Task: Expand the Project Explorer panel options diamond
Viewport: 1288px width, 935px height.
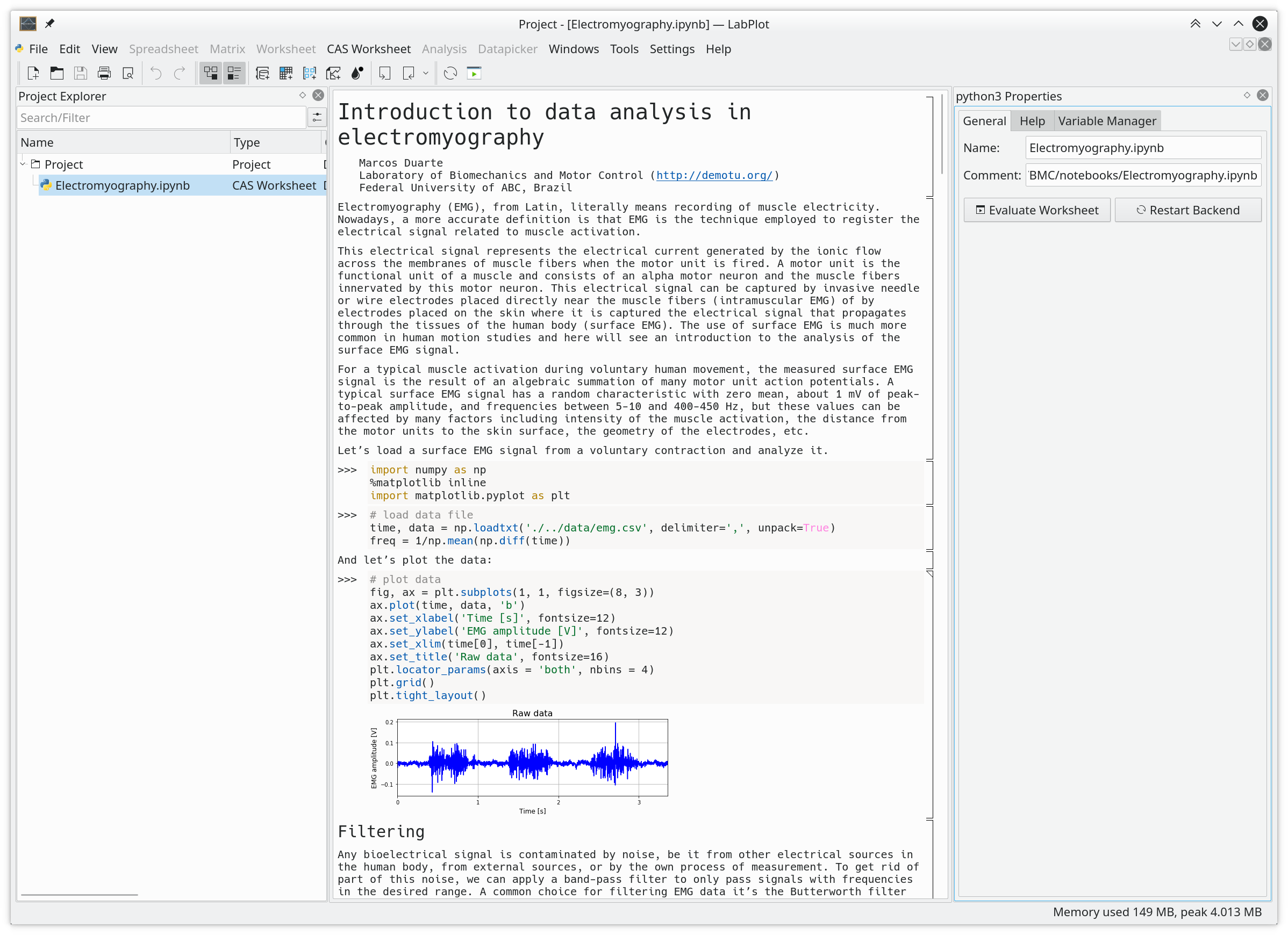Action: pos(303,95)
